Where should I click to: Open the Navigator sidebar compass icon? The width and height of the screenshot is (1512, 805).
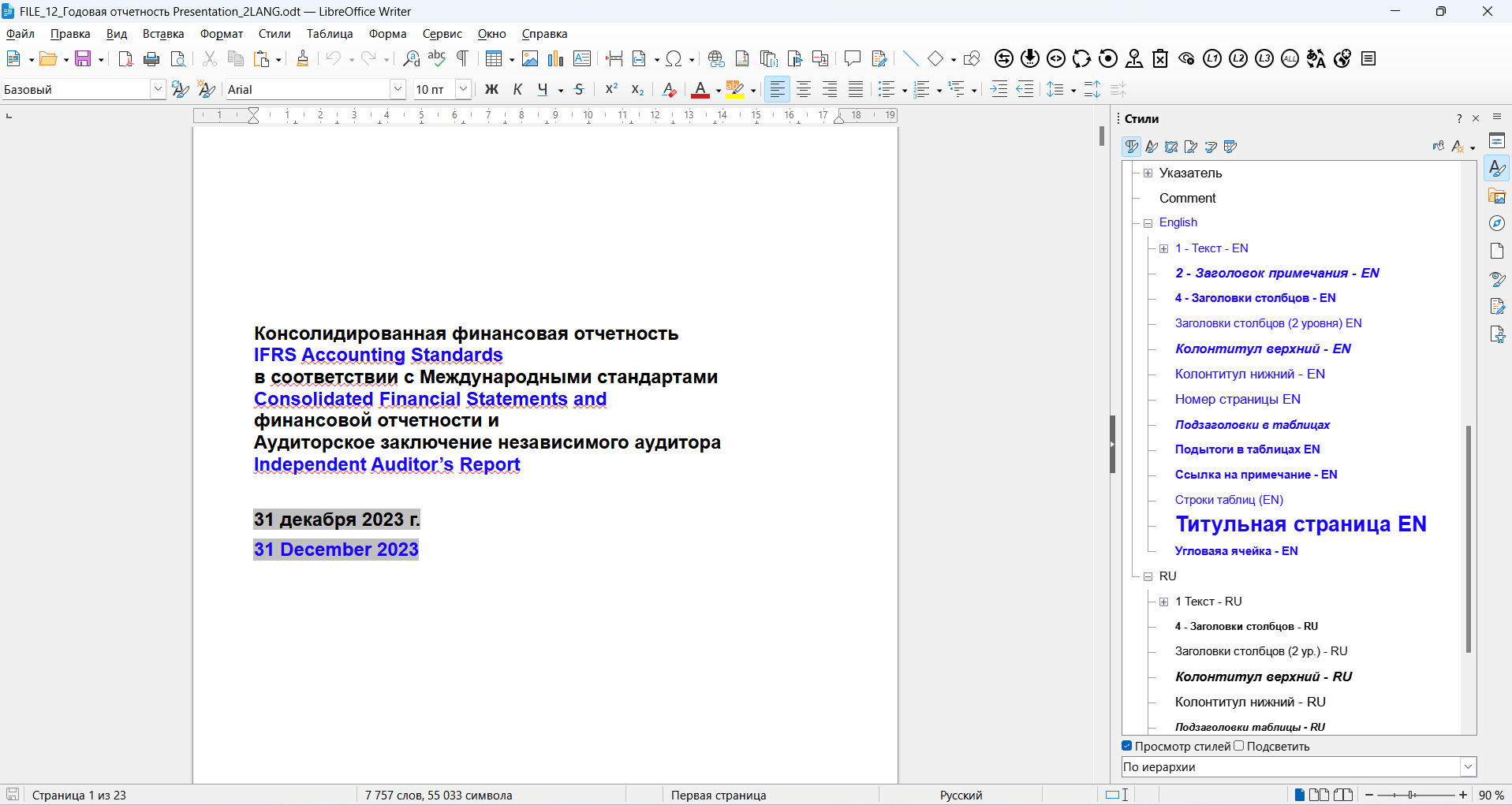(x=1497, y=223)
